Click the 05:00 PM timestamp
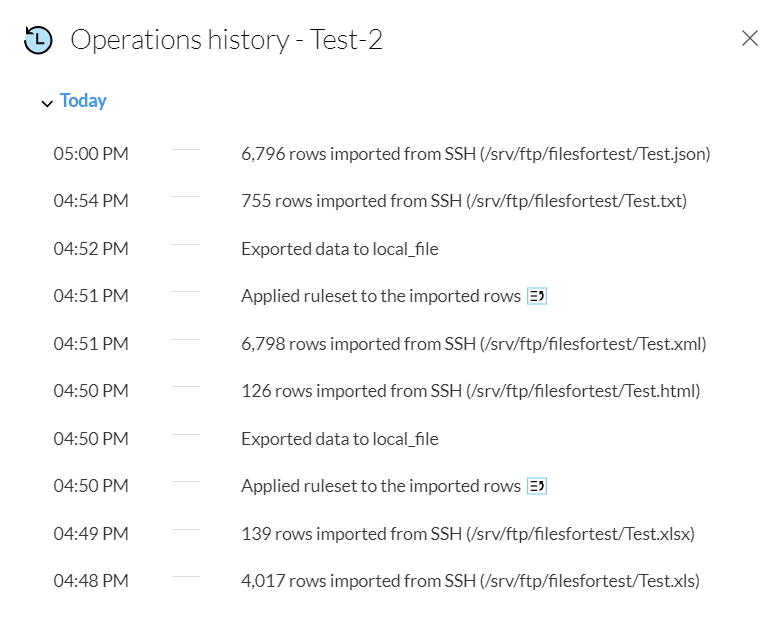The width and height of the screenshot is (774, 622). (91, 154)
